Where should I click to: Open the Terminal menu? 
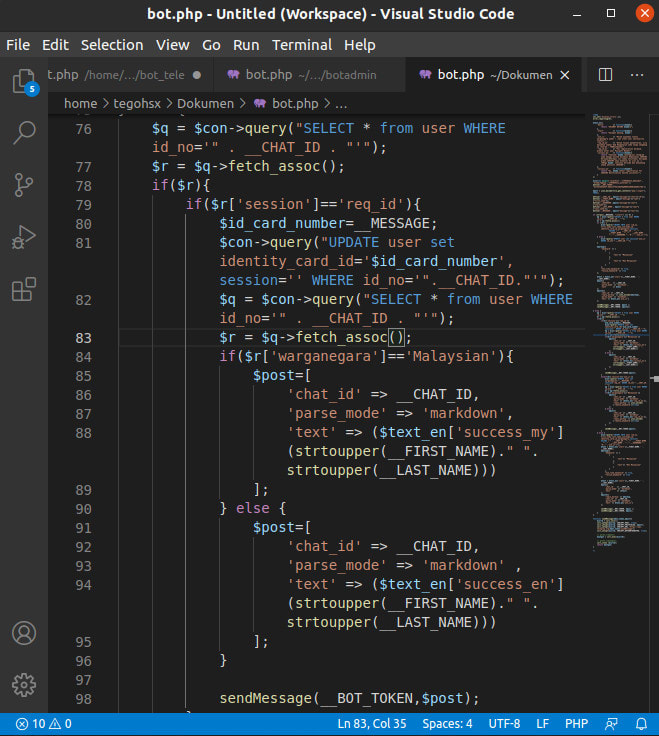click(302, 45)
